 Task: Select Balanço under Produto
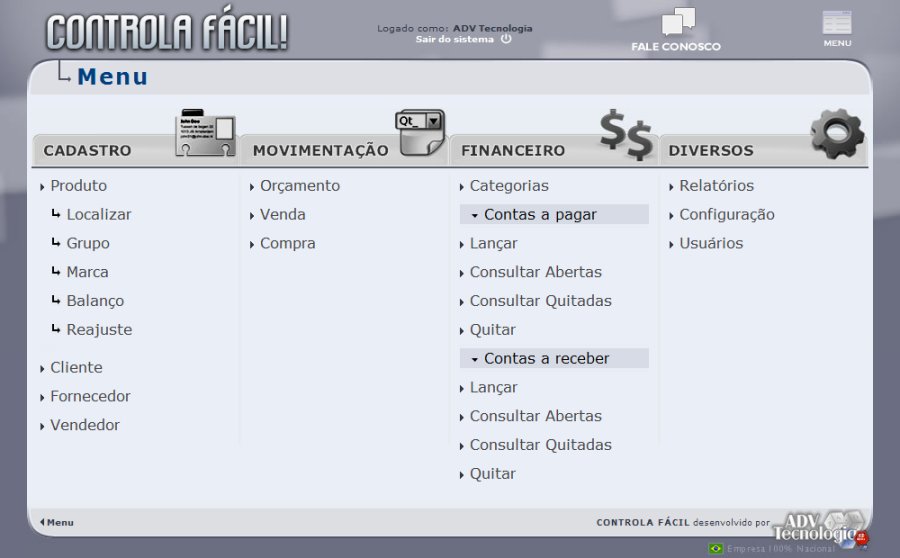pyautogui.click(x=95, y=301)
